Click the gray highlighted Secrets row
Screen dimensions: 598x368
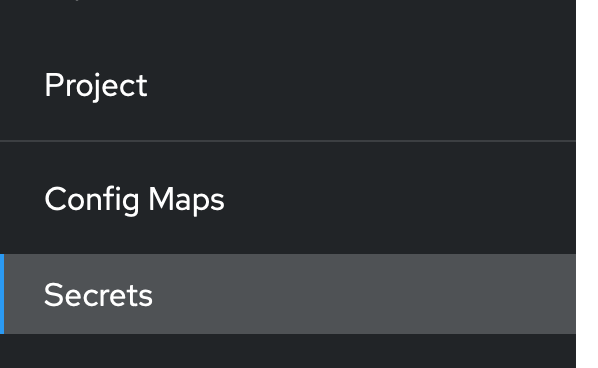coord(288,294)
